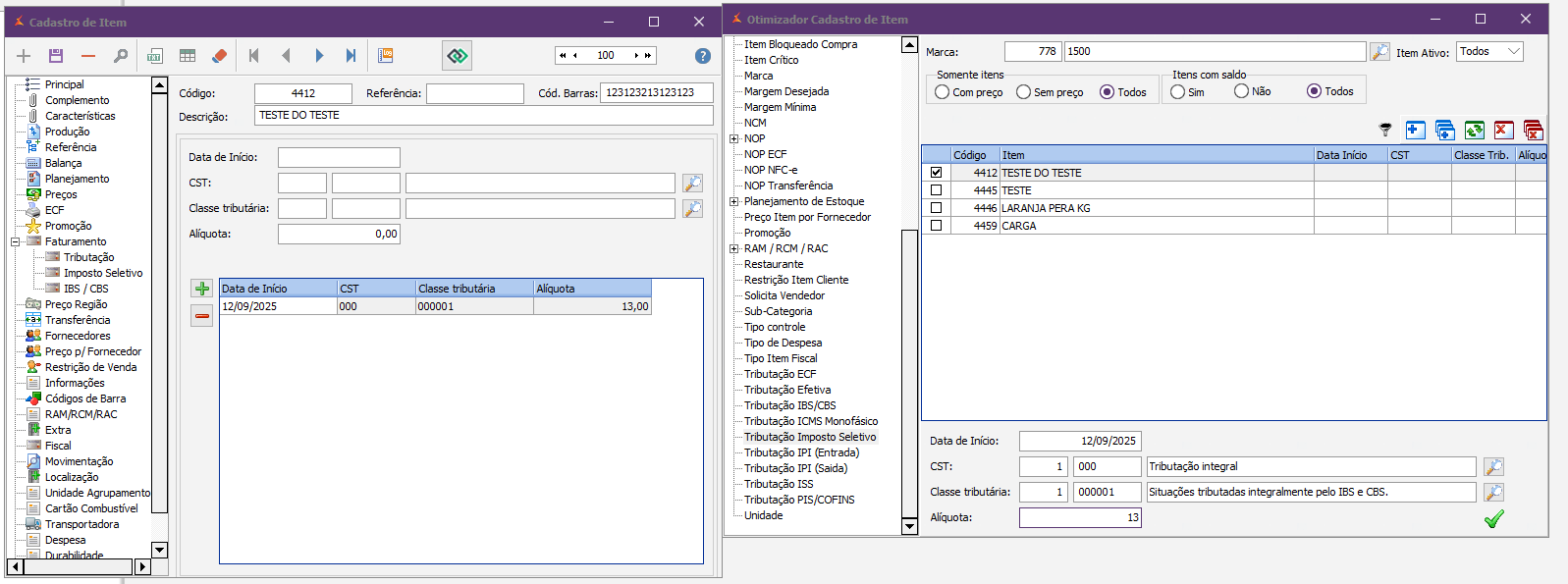Screen dimensions: 1568x584
Task: Click the page size previous arrow beside 100
Action: point(575,56)
